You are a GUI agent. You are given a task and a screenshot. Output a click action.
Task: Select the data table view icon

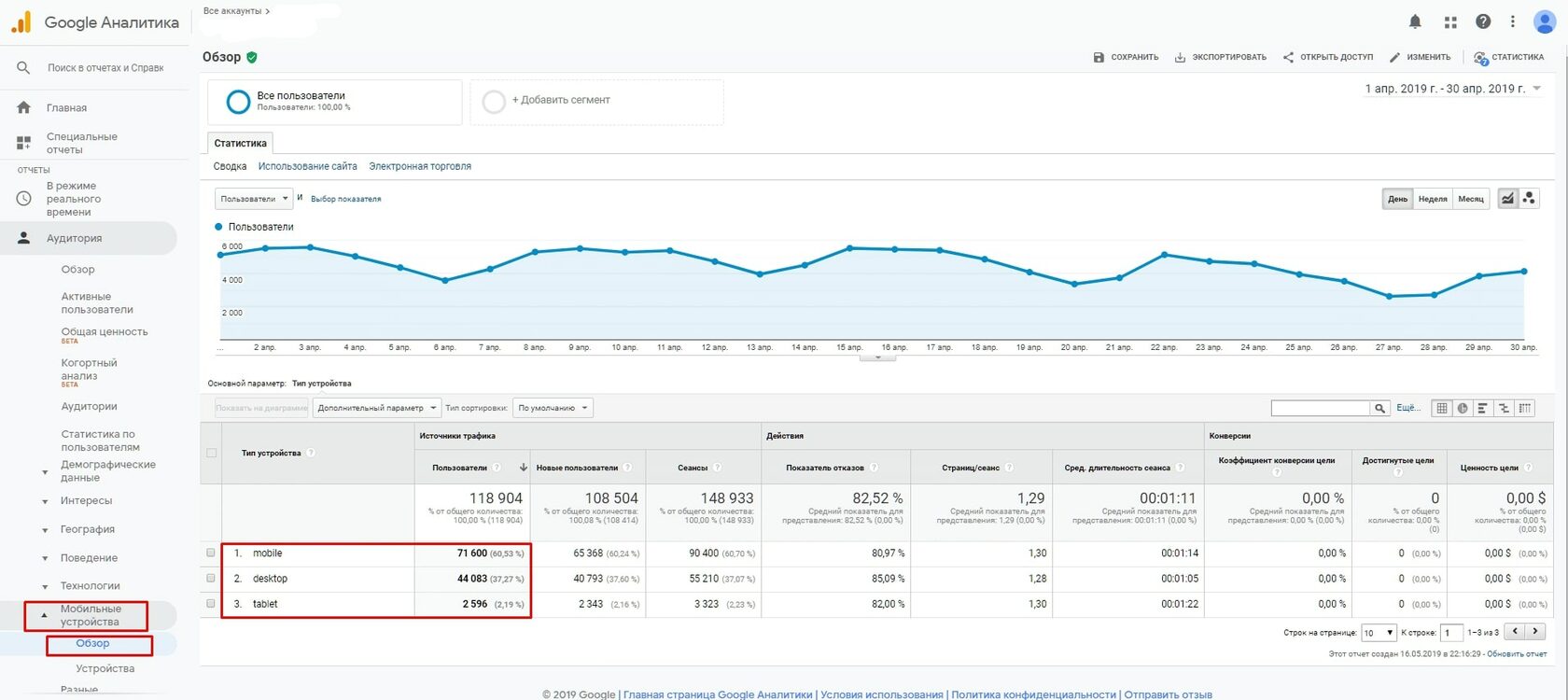1442,408
